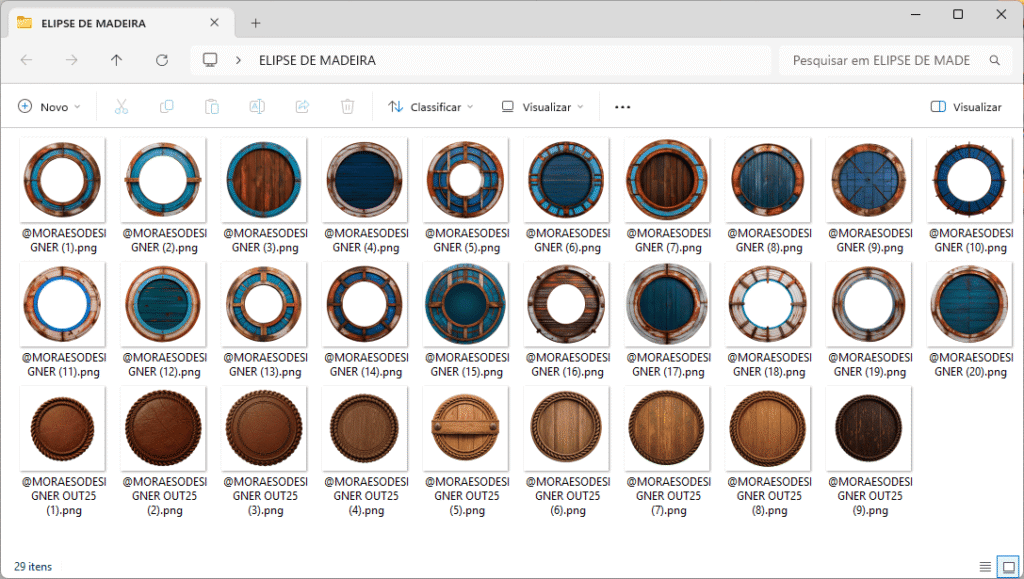Open the Novo dropdown menu

click(x=49, y=106)
